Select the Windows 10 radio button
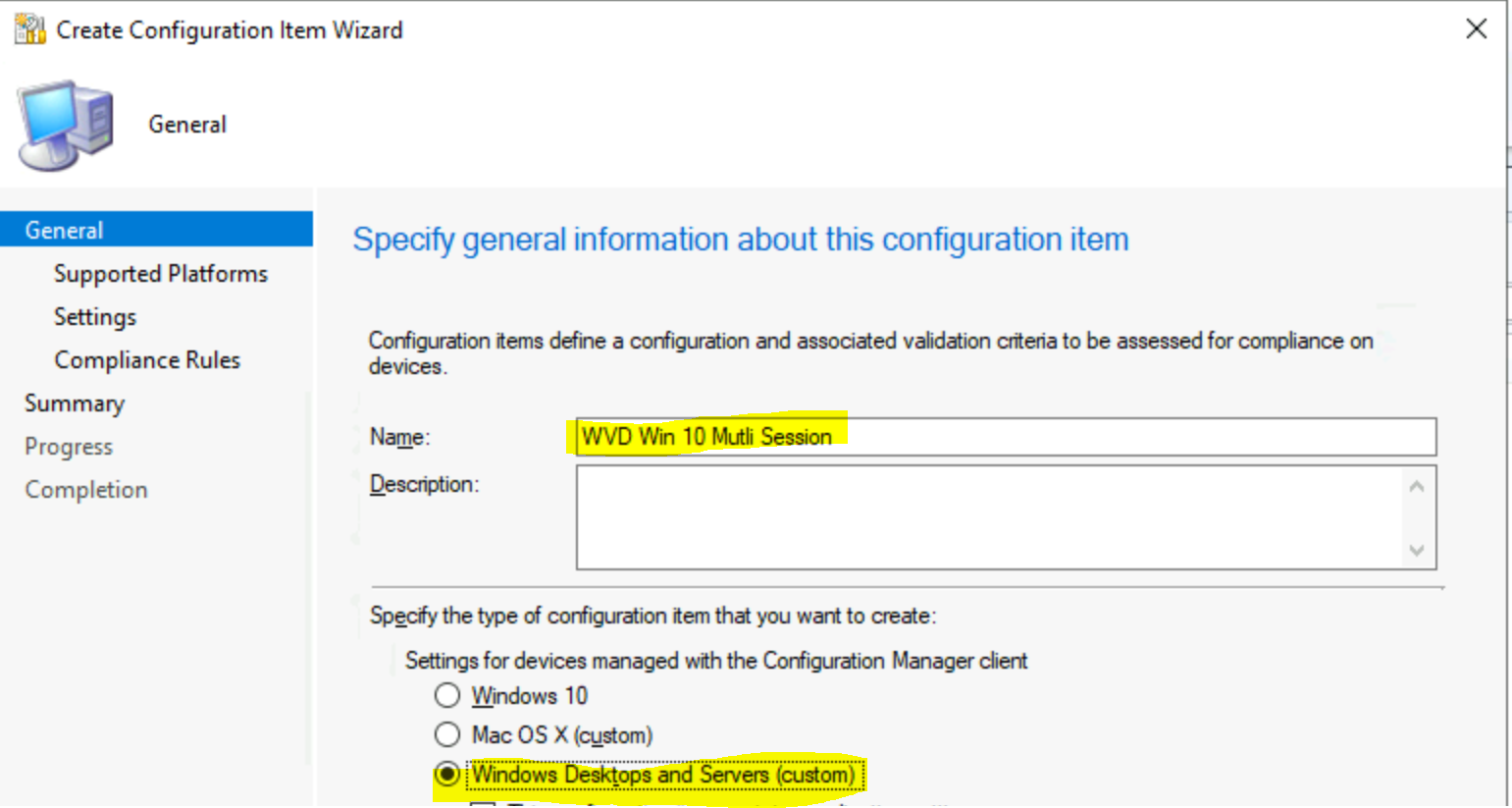Screen dimensions: 1512x808 pos(447,695)
